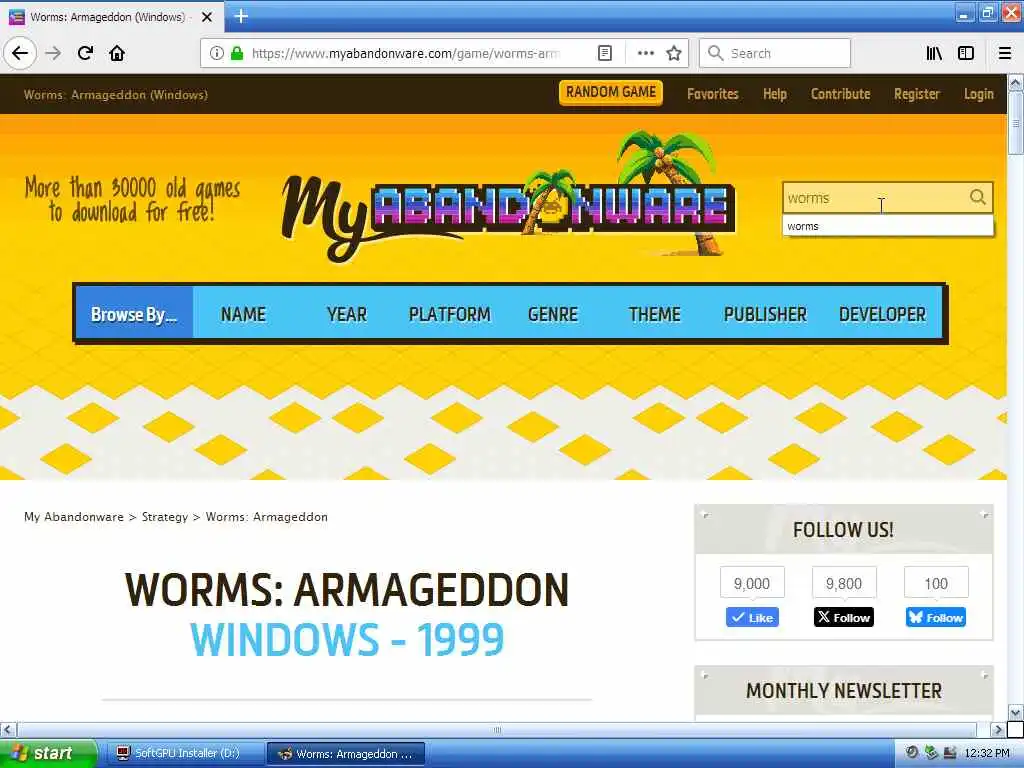Open the Register link
This screenshot has width=1024, height=768.
click(917, 94)
